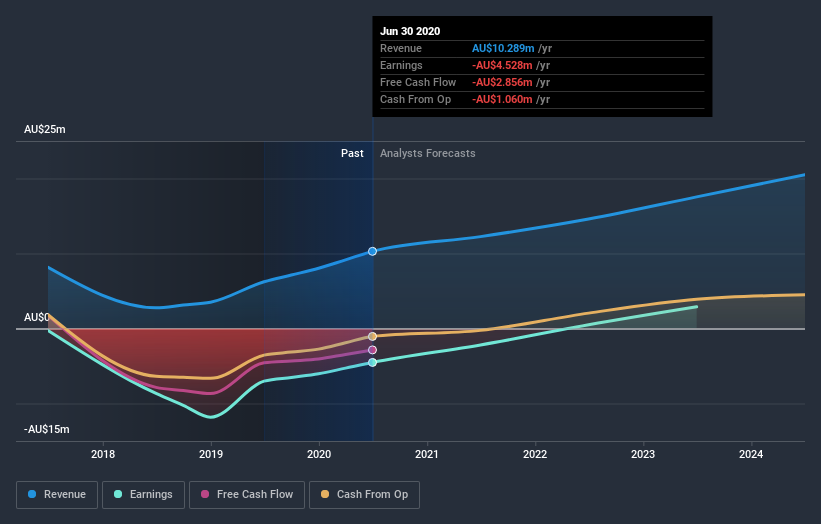
Task: Click the AU$10.289m revenue value
Action: pos(503,48)
